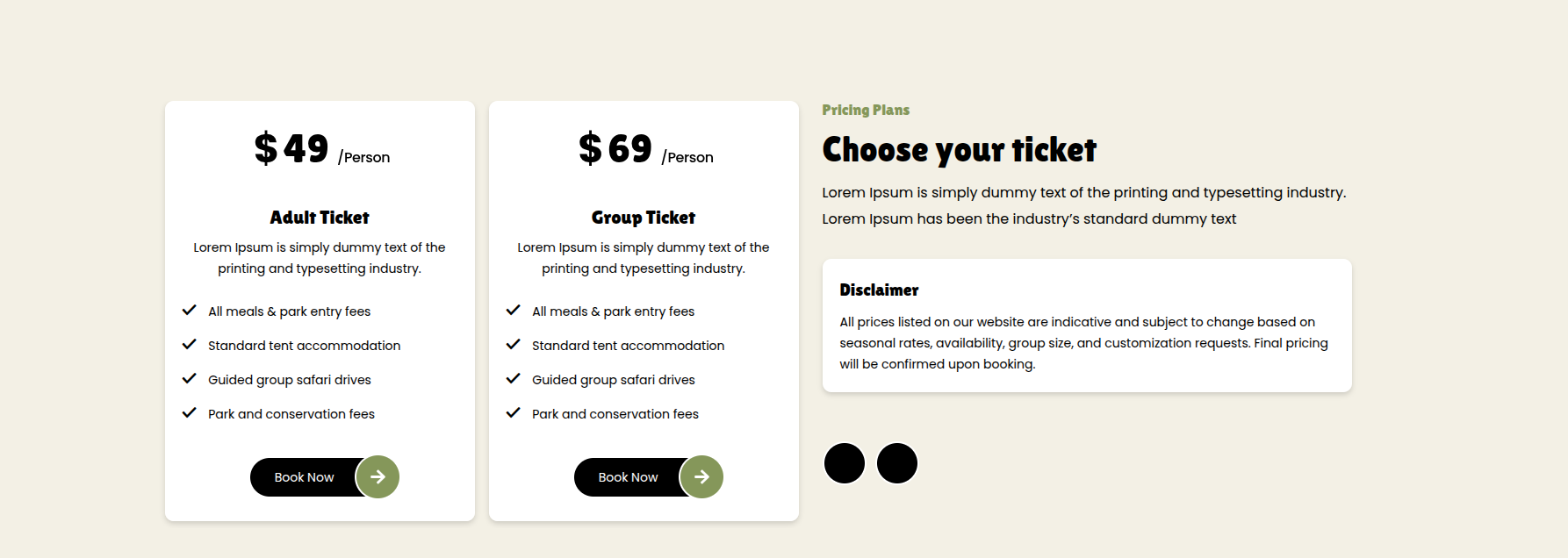
Task: Click the 'Choose your ticket' heading
Action: coord(959,150)
